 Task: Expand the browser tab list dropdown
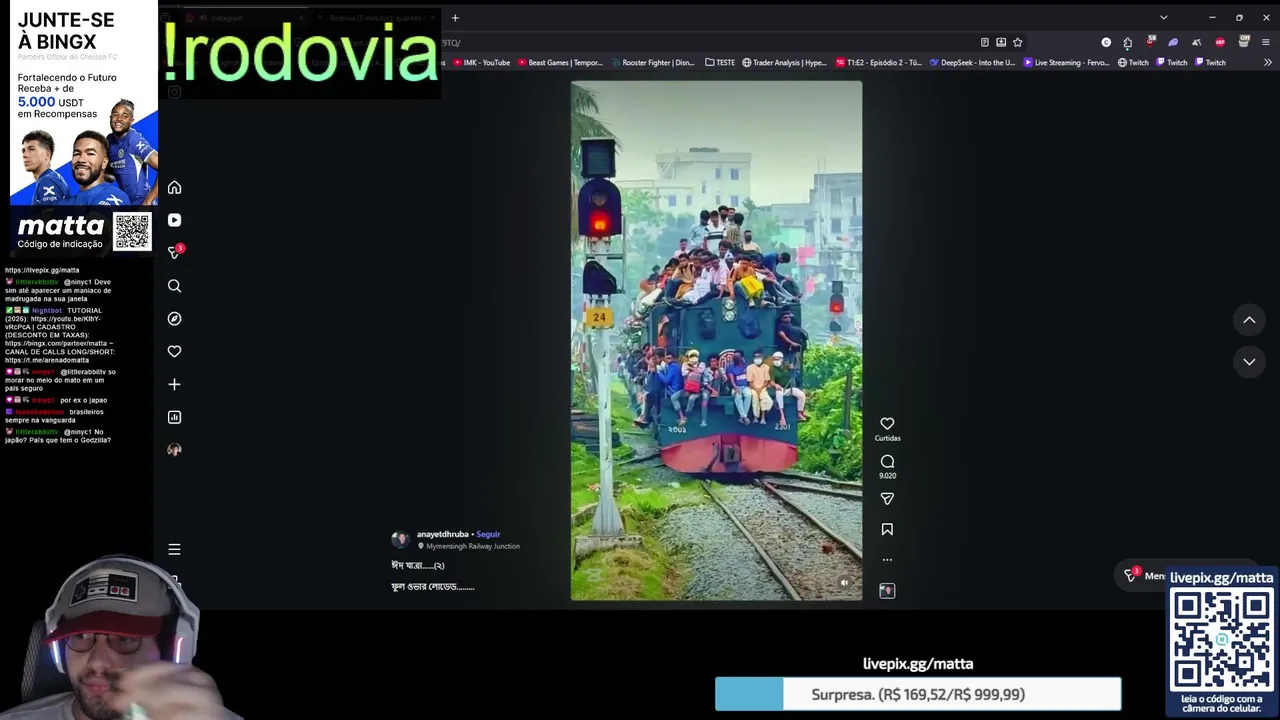1163,17
